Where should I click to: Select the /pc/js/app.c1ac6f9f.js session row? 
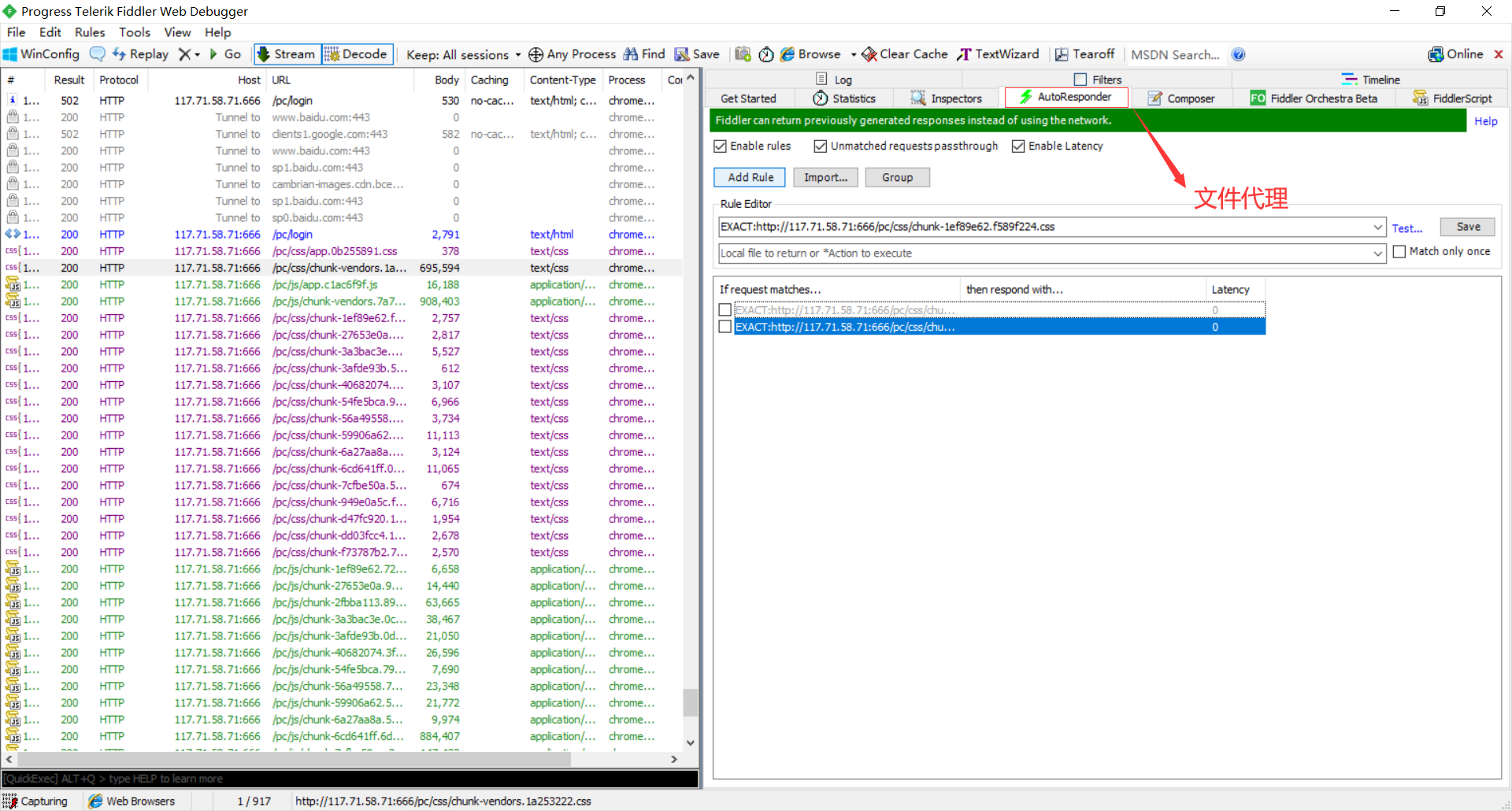(342, 285)
